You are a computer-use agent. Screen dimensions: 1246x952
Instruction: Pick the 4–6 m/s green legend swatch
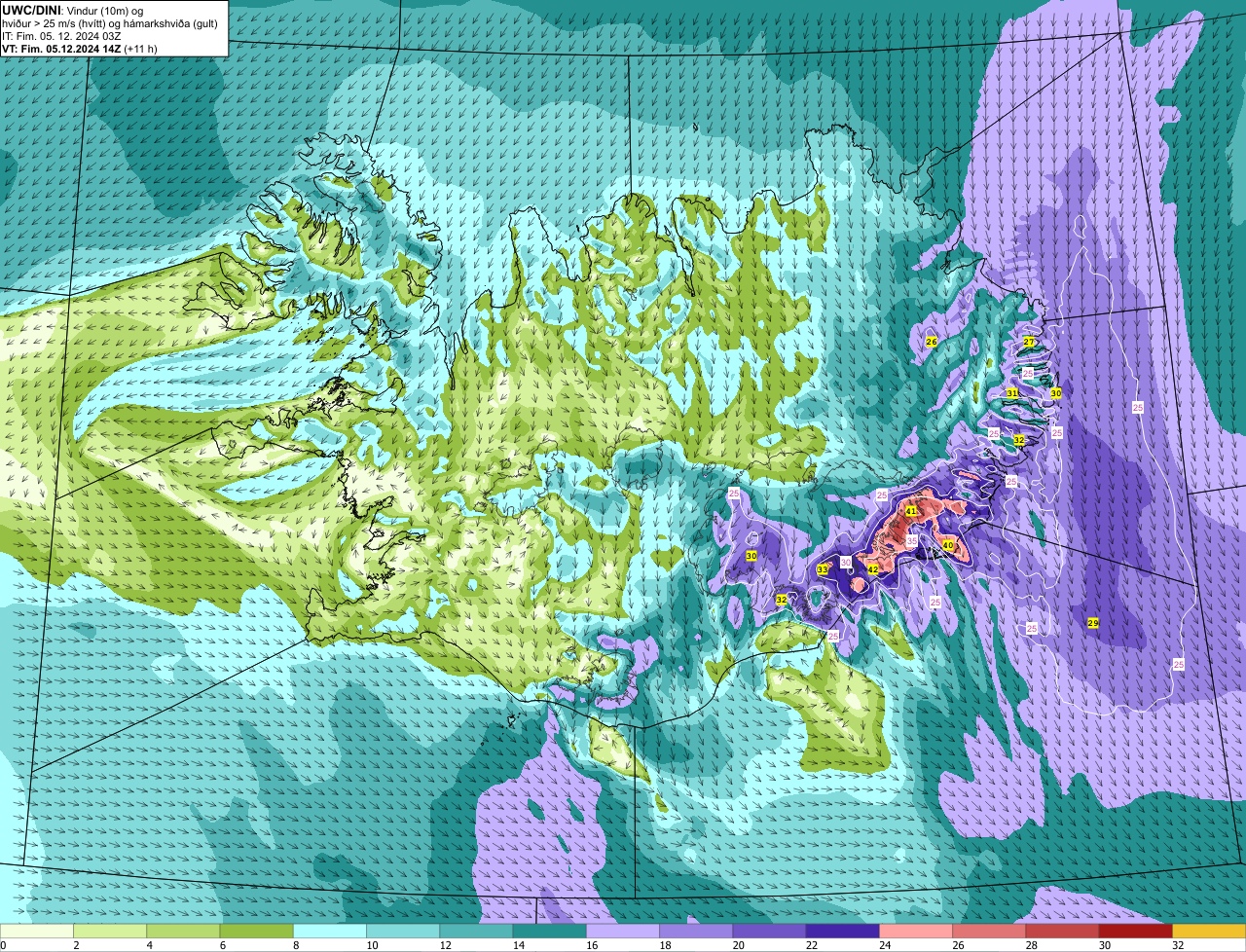pos(183,932)
